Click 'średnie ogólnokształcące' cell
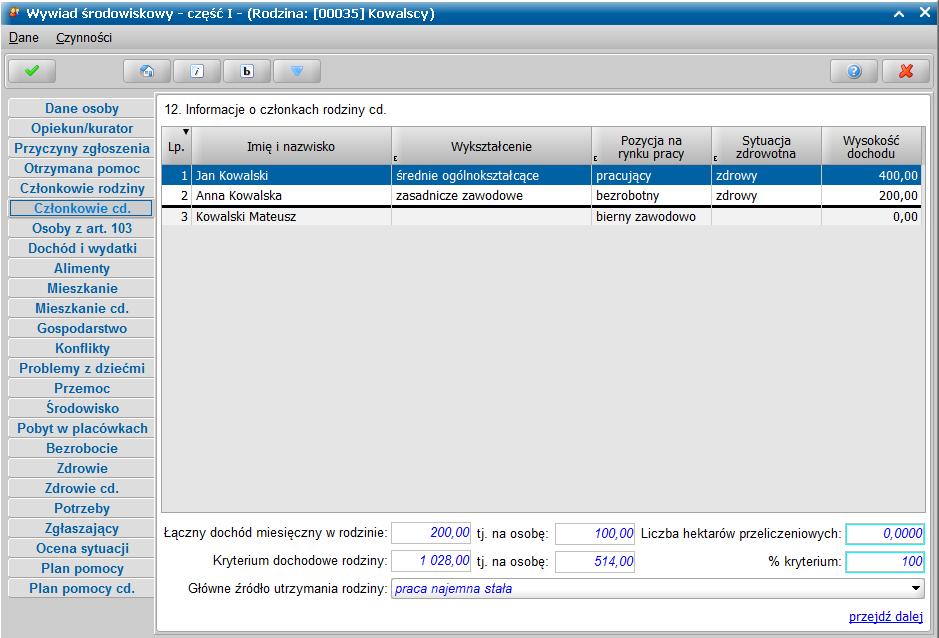Viewport: 939px width, 638px height. 491,176
